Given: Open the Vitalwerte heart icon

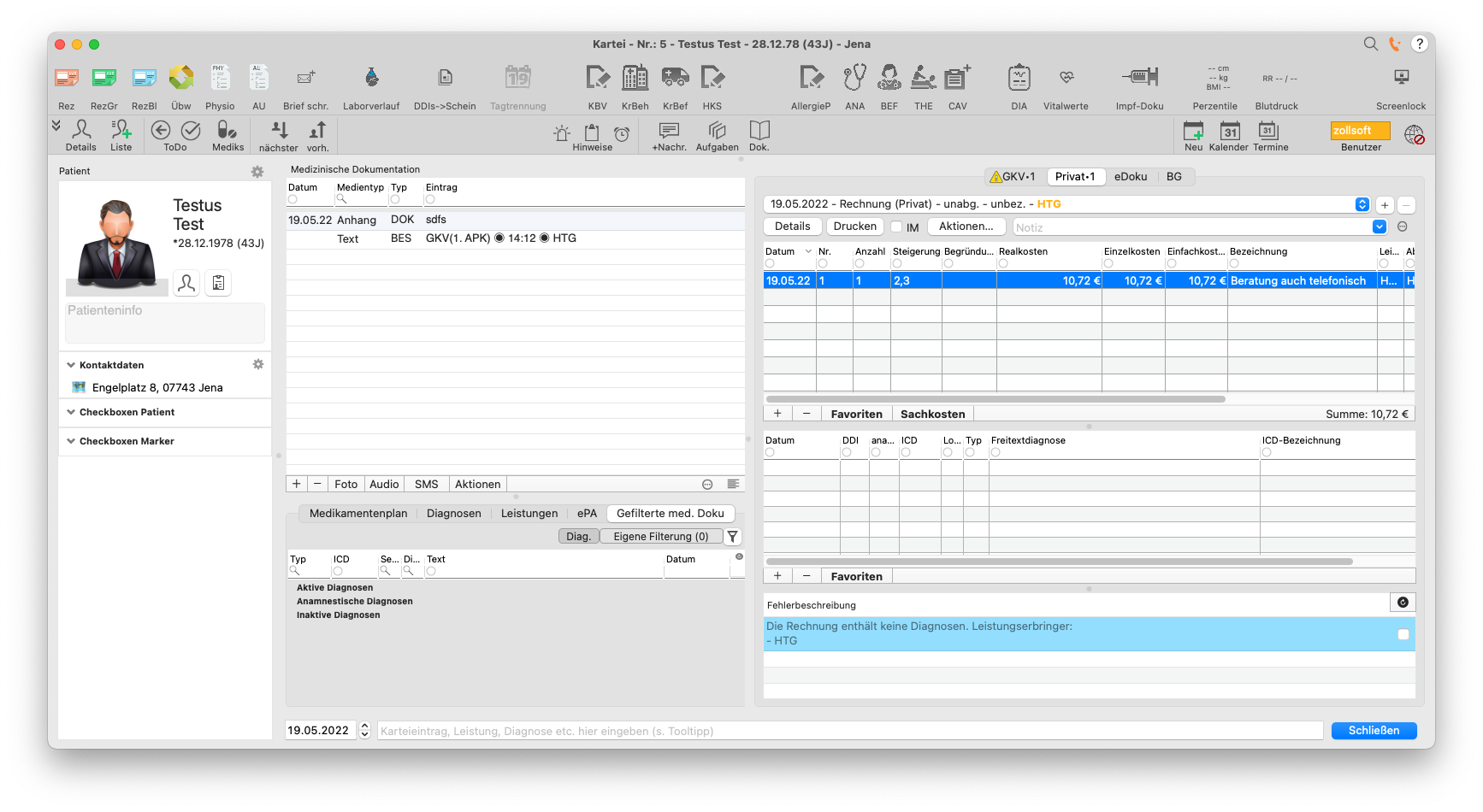Looking at the screenshot, I should [x=1066, y=77].
